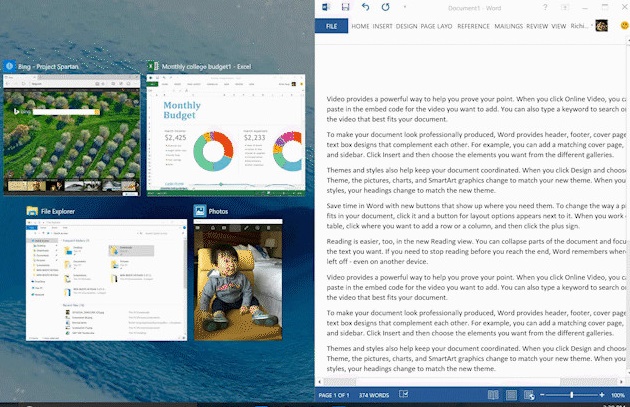Click the Redo/Repeat arrow in Word
This screenshot has width=630, height=407.
click(385, 7)
